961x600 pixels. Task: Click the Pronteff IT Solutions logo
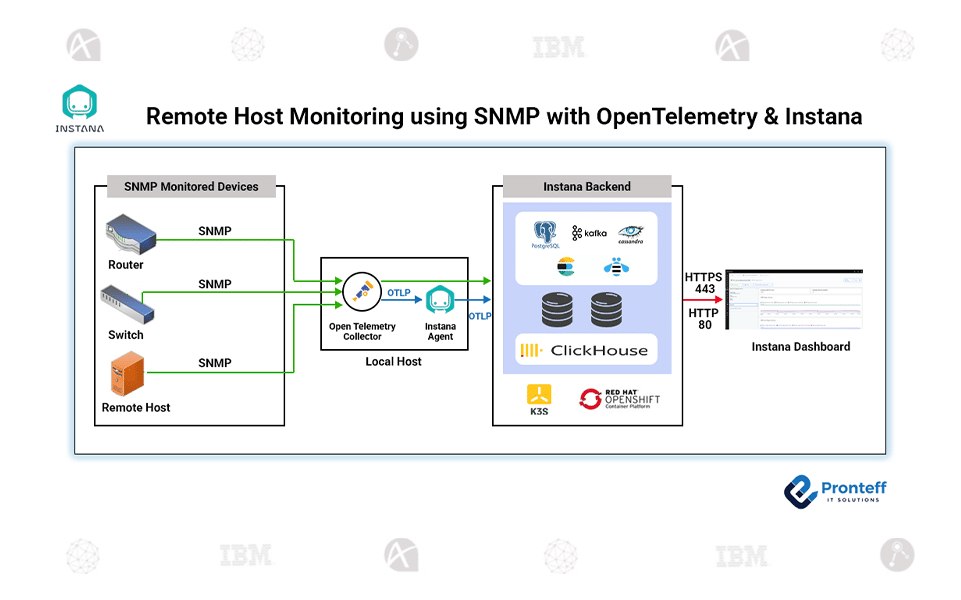835,493
